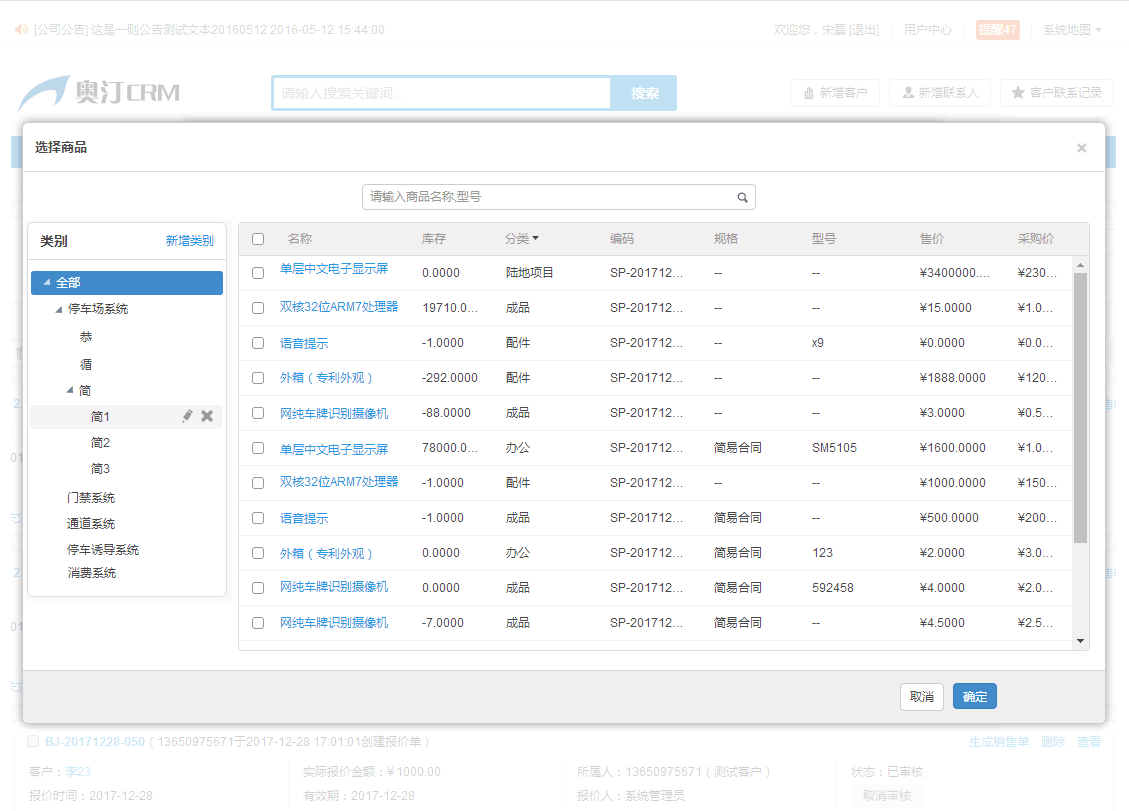Click the delete X icon beside 简1

(x=207, y=416)
